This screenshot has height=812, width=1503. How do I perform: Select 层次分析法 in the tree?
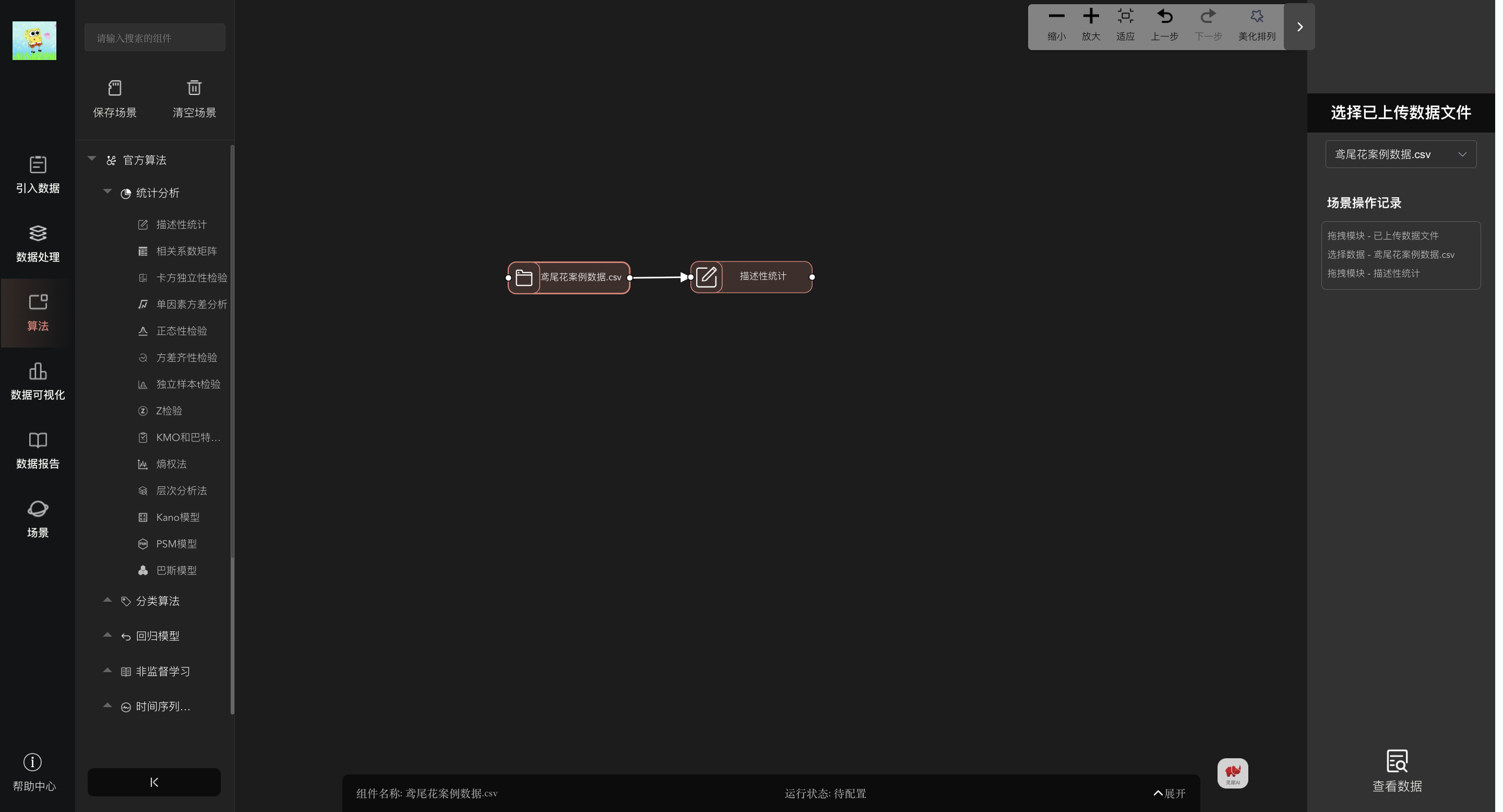coord(182,491)
